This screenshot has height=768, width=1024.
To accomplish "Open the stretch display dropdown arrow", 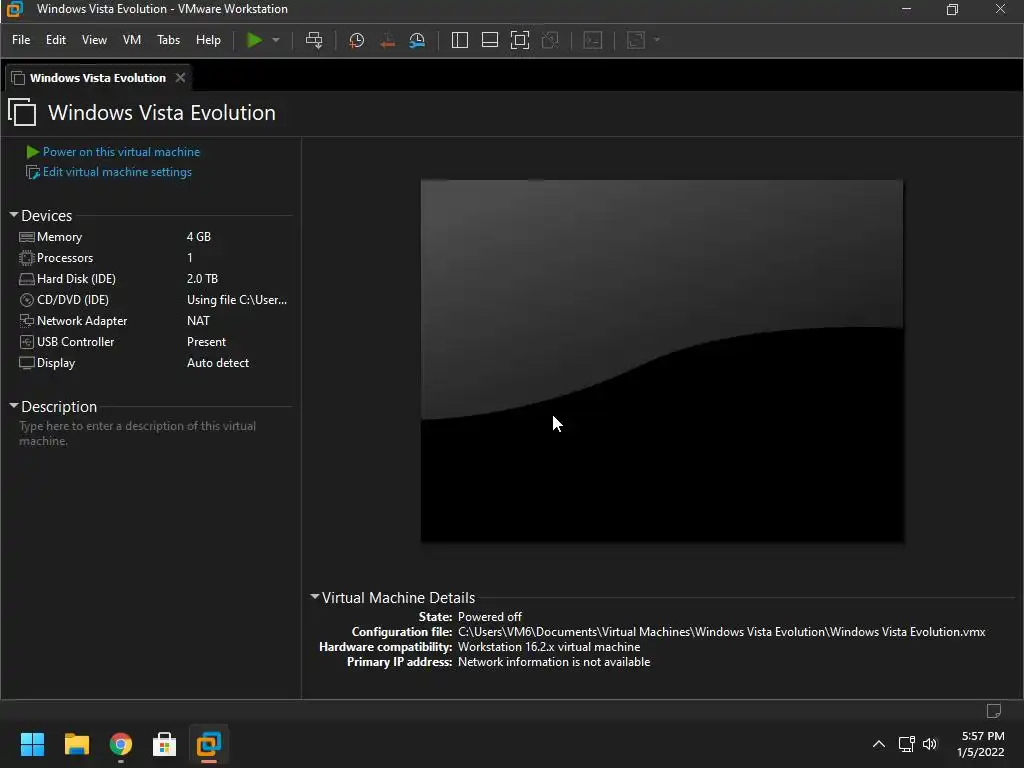I will [x=657, y=40].
